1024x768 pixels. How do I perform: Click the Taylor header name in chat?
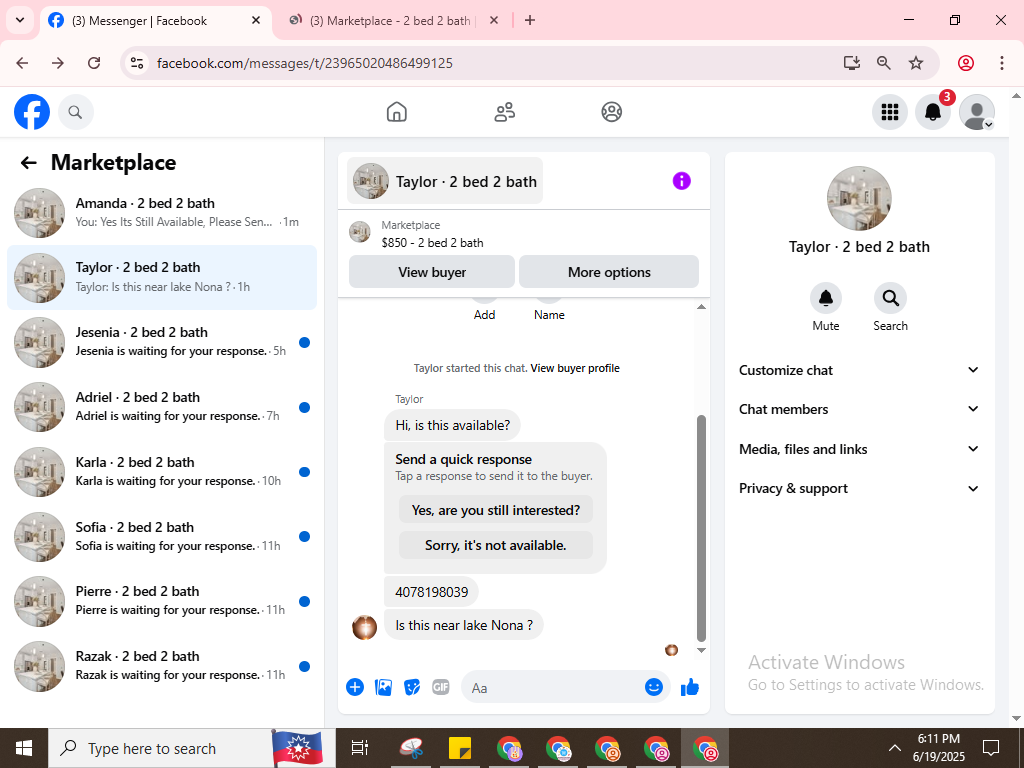[x=466, y=182]
